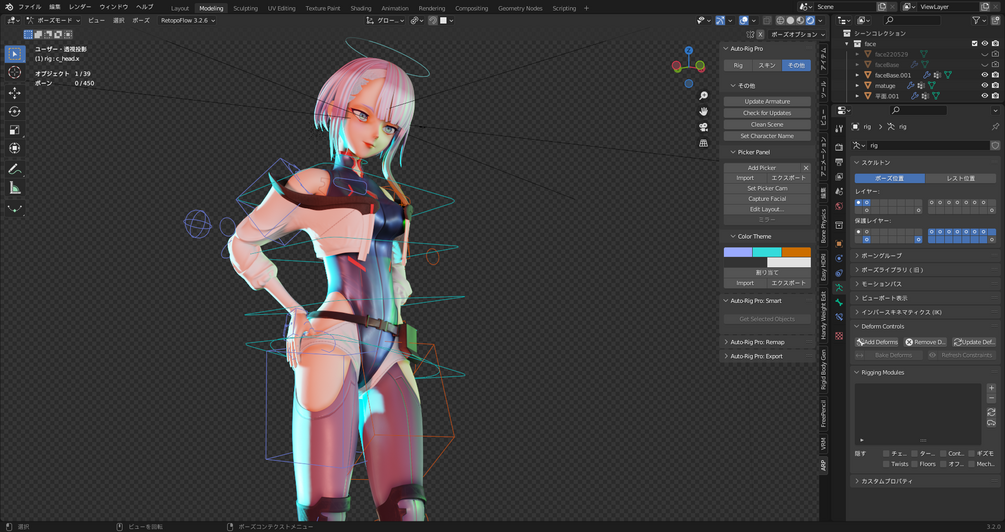The height and width of the screenshot is (532, 1005).
Task: Activate the Annotate pencil tool
Action: (15, 169)
